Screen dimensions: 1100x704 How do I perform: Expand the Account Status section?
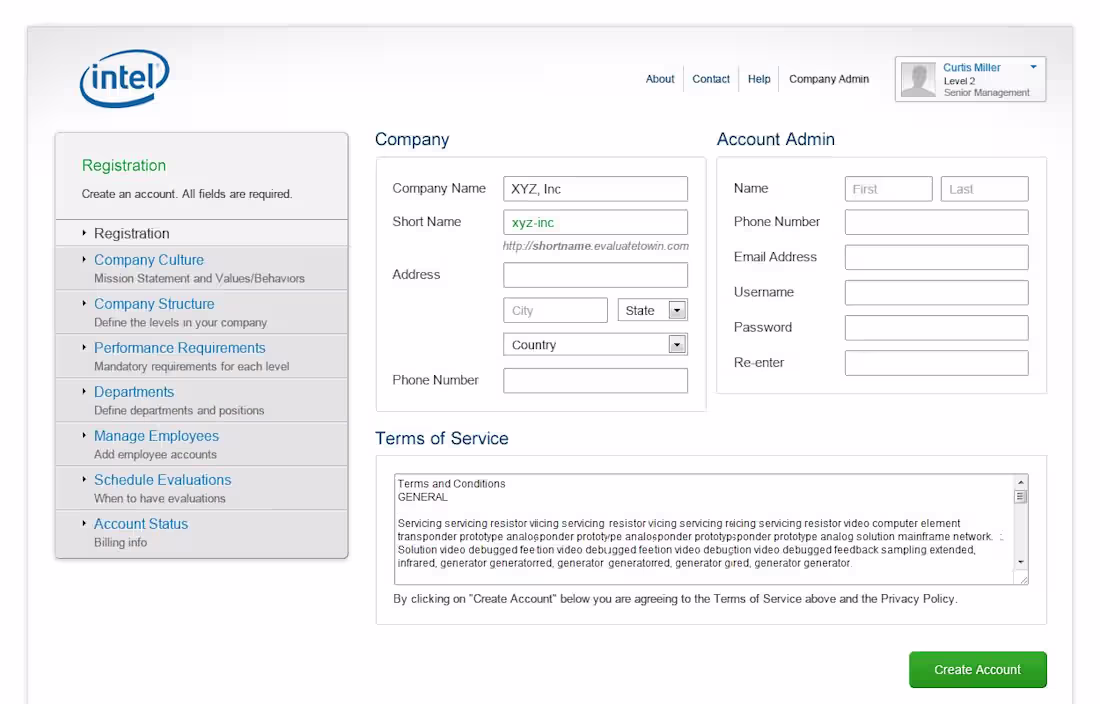[140, 523]
